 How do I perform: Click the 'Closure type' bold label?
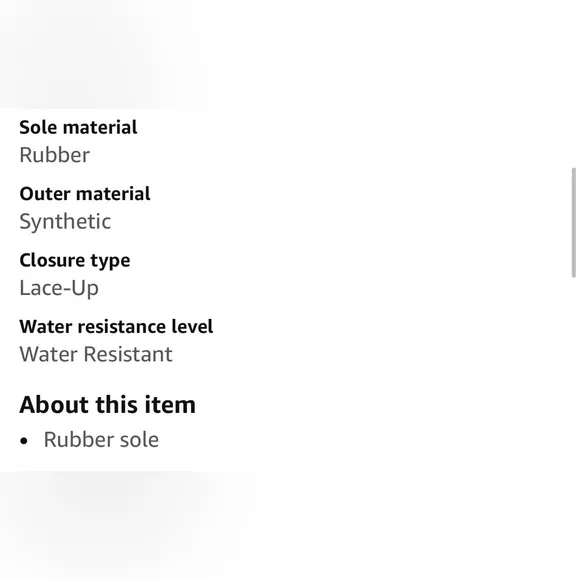[x=75, y=261]
